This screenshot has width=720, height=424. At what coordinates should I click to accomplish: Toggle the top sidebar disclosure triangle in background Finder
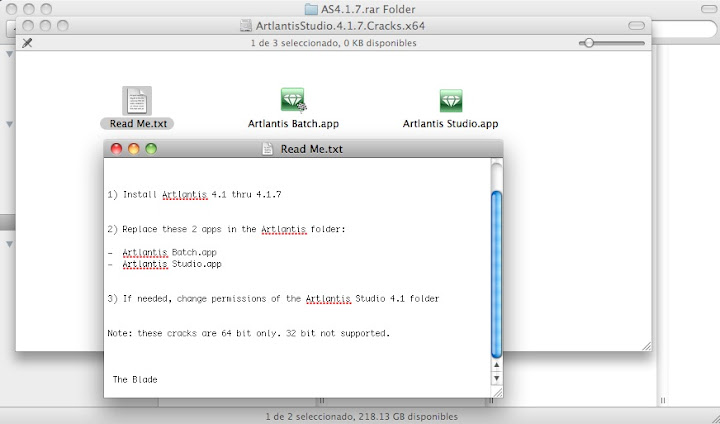pyautogui.click(x=9, y=54)
